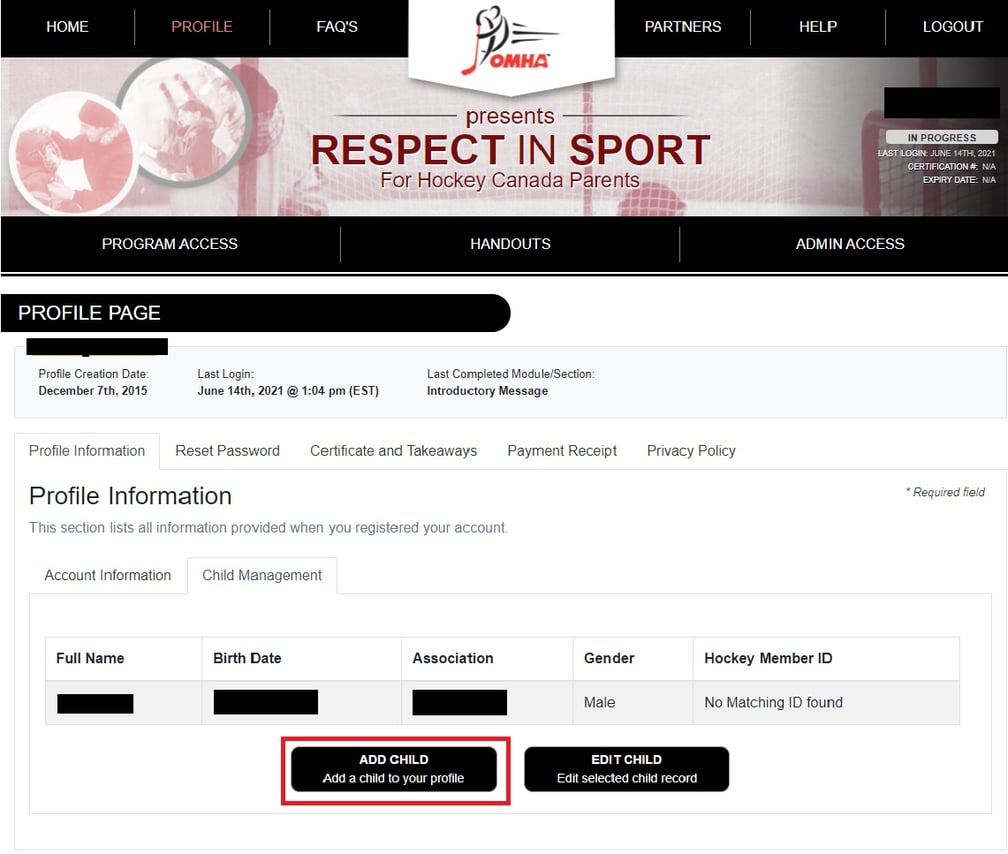The height and width of the screenshot is (854, 1008).
Task: Open the Certificate and Takeaways tab
Action: [393, 451]
